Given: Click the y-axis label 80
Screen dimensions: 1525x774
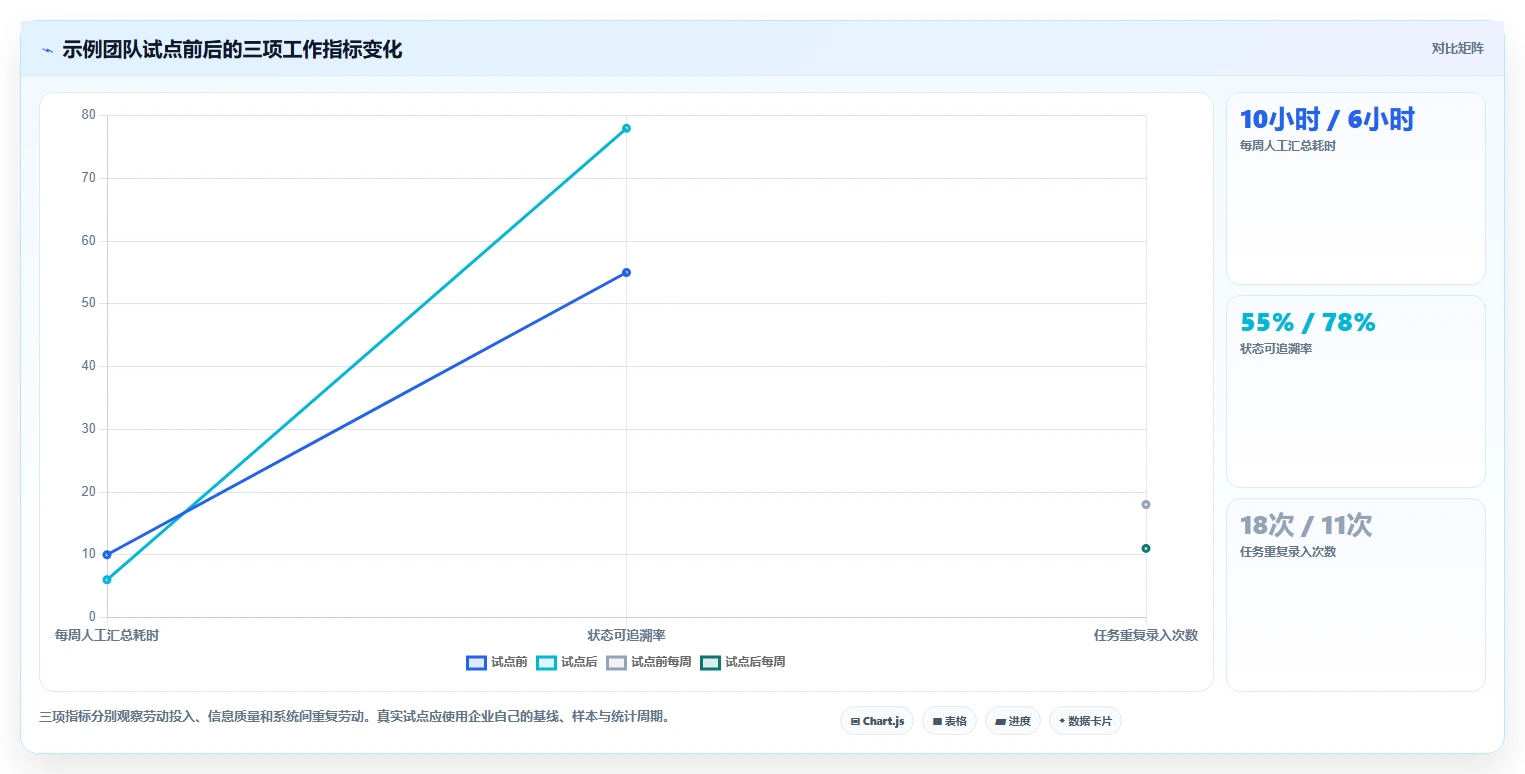Looking at the screenshot, I should [89, 115].
